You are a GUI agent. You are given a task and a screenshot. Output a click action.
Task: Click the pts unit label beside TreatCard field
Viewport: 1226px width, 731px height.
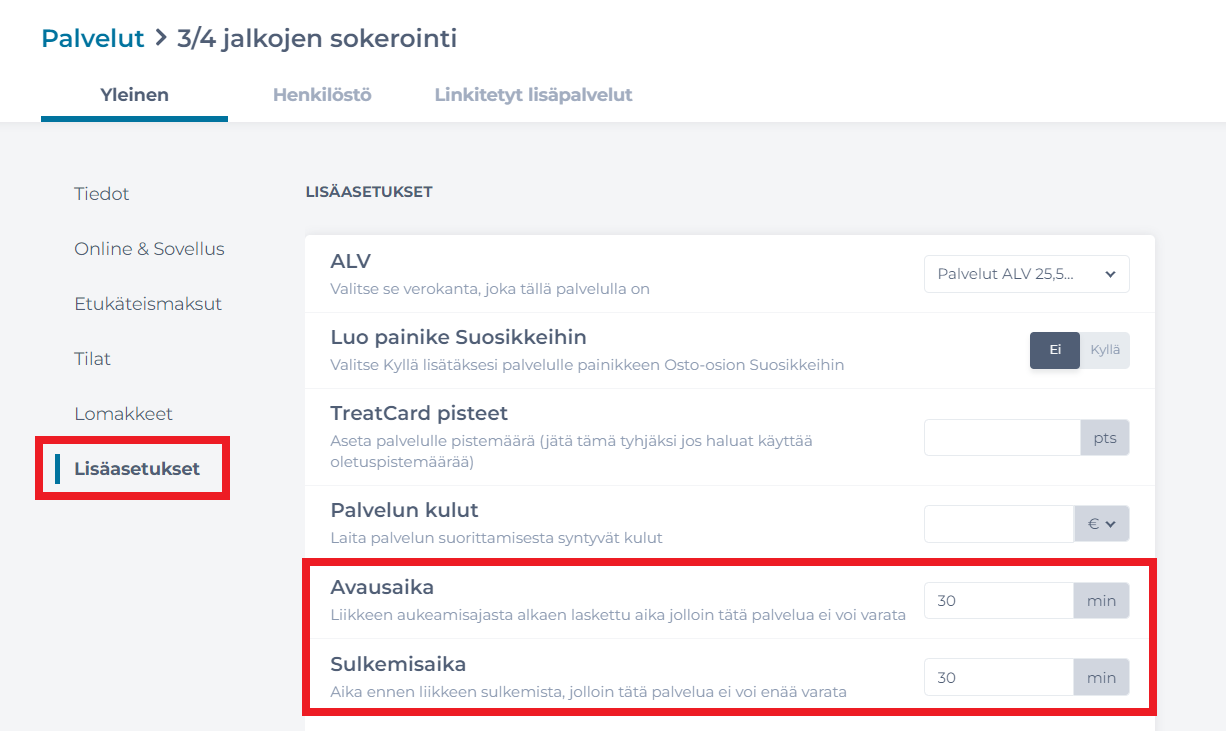point(1104,437)
